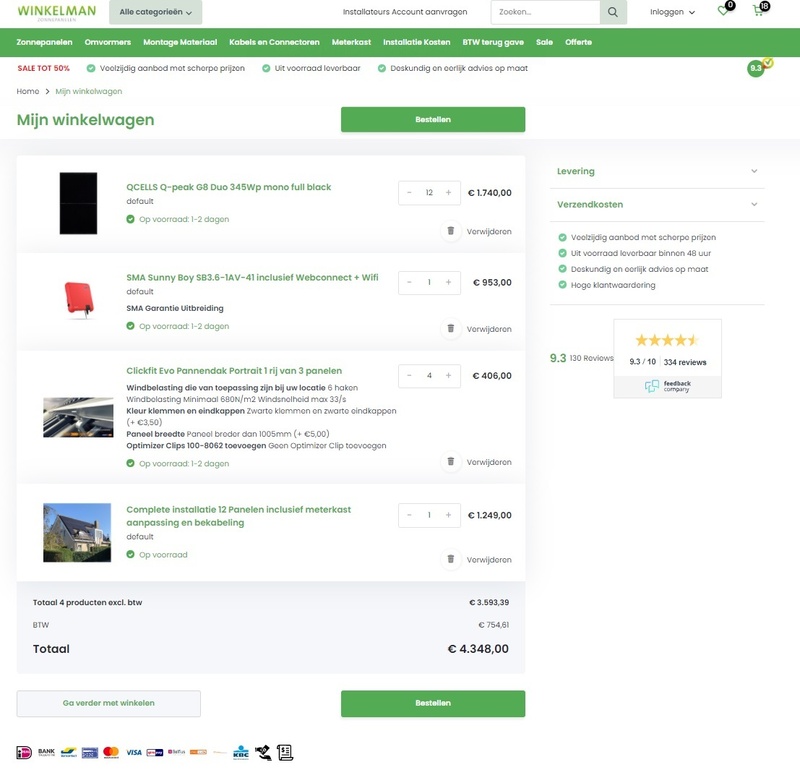Click the invoice payment icon
The height and width of the screenshot is (770, 800).
click(x=285, y=752)
